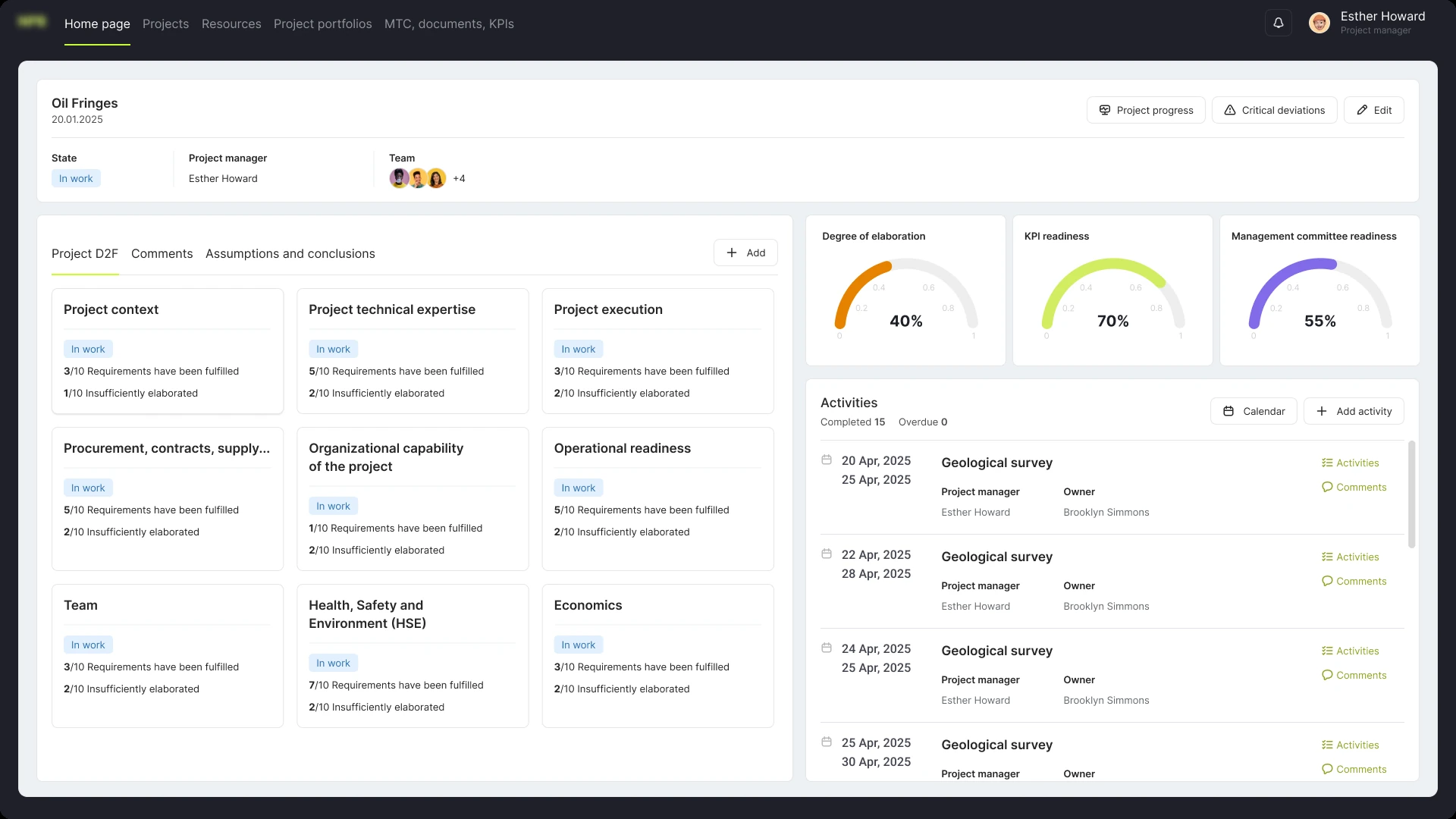Open Critical deviations

pyautogui.click(x=1275, y=111)
